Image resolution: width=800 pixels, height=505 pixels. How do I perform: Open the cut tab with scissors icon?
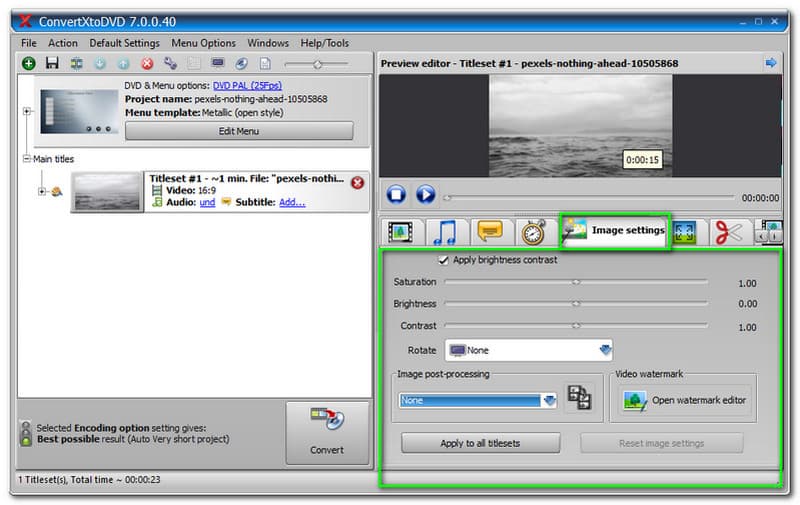[x=727, y=232]
